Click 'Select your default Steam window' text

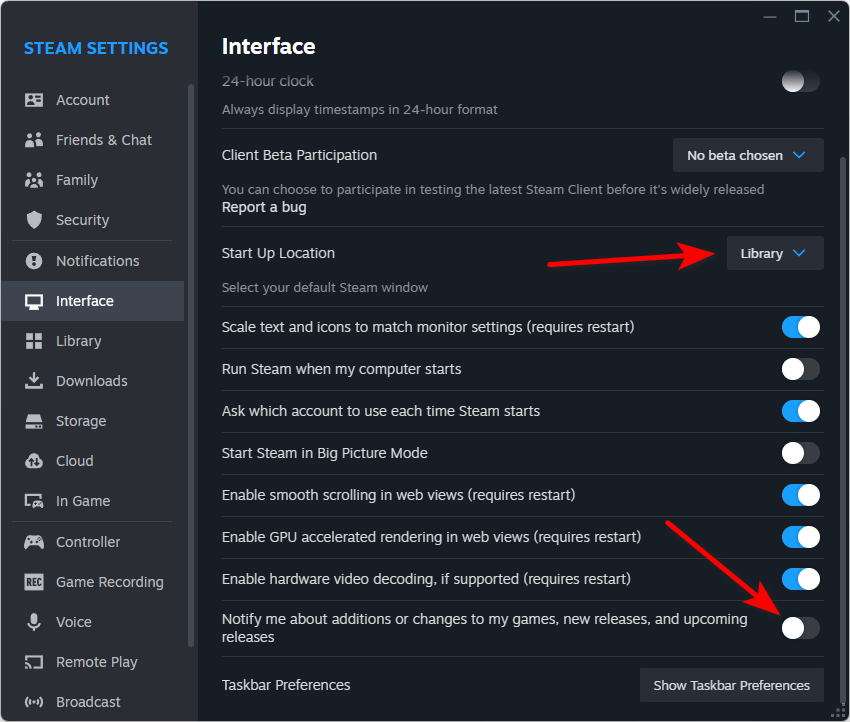point(325,287)
